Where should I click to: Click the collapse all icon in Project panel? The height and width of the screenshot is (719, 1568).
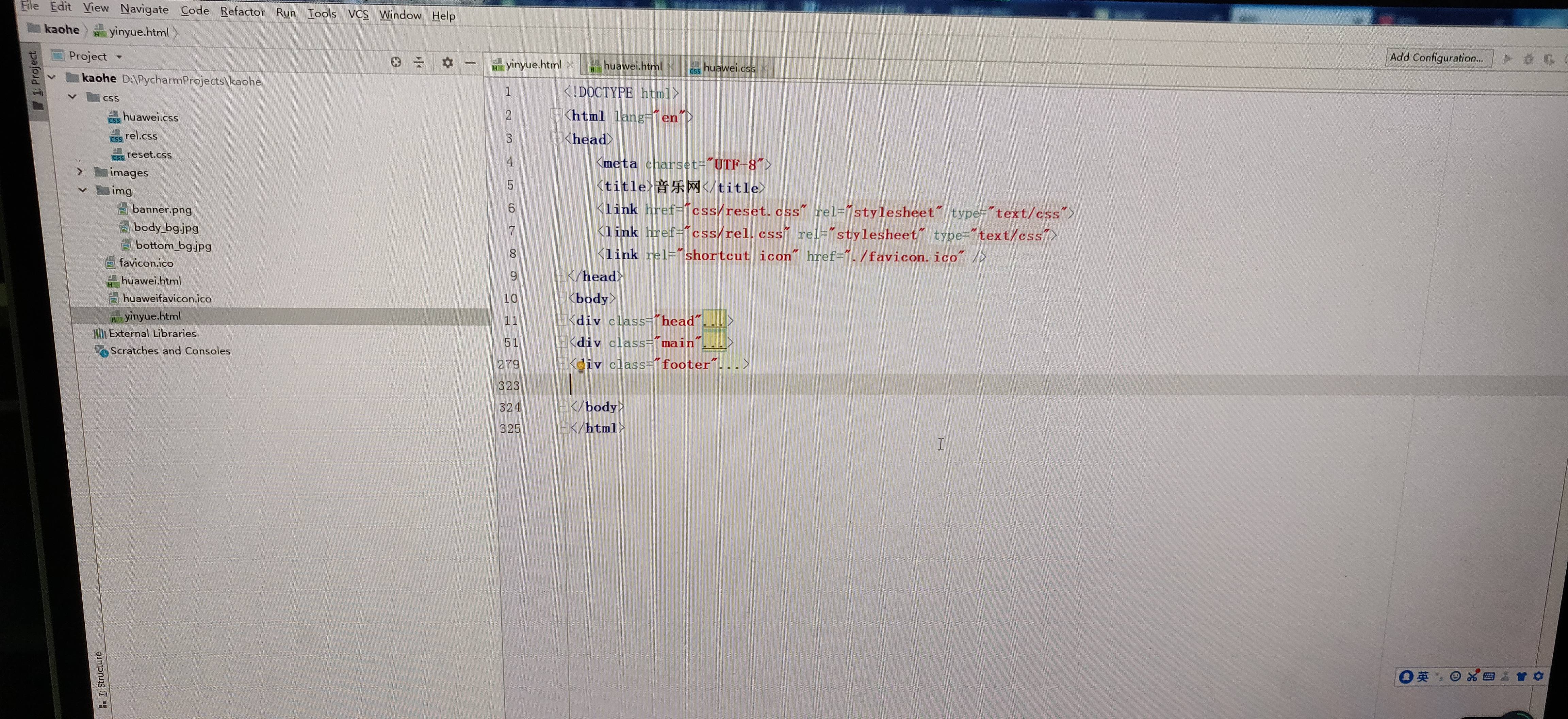point(419,62)
